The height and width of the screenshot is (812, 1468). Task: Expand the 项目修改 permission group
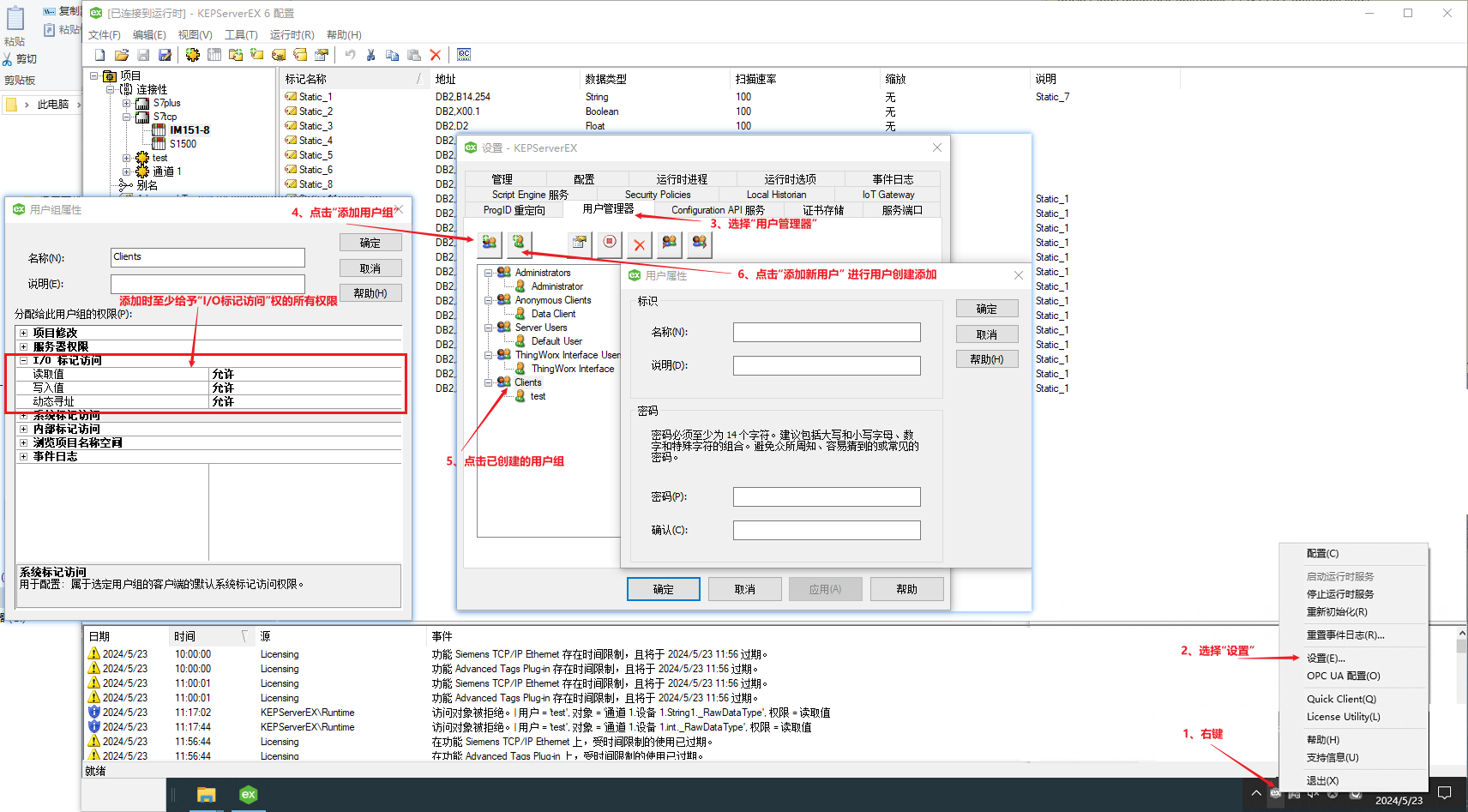(23, 333)
